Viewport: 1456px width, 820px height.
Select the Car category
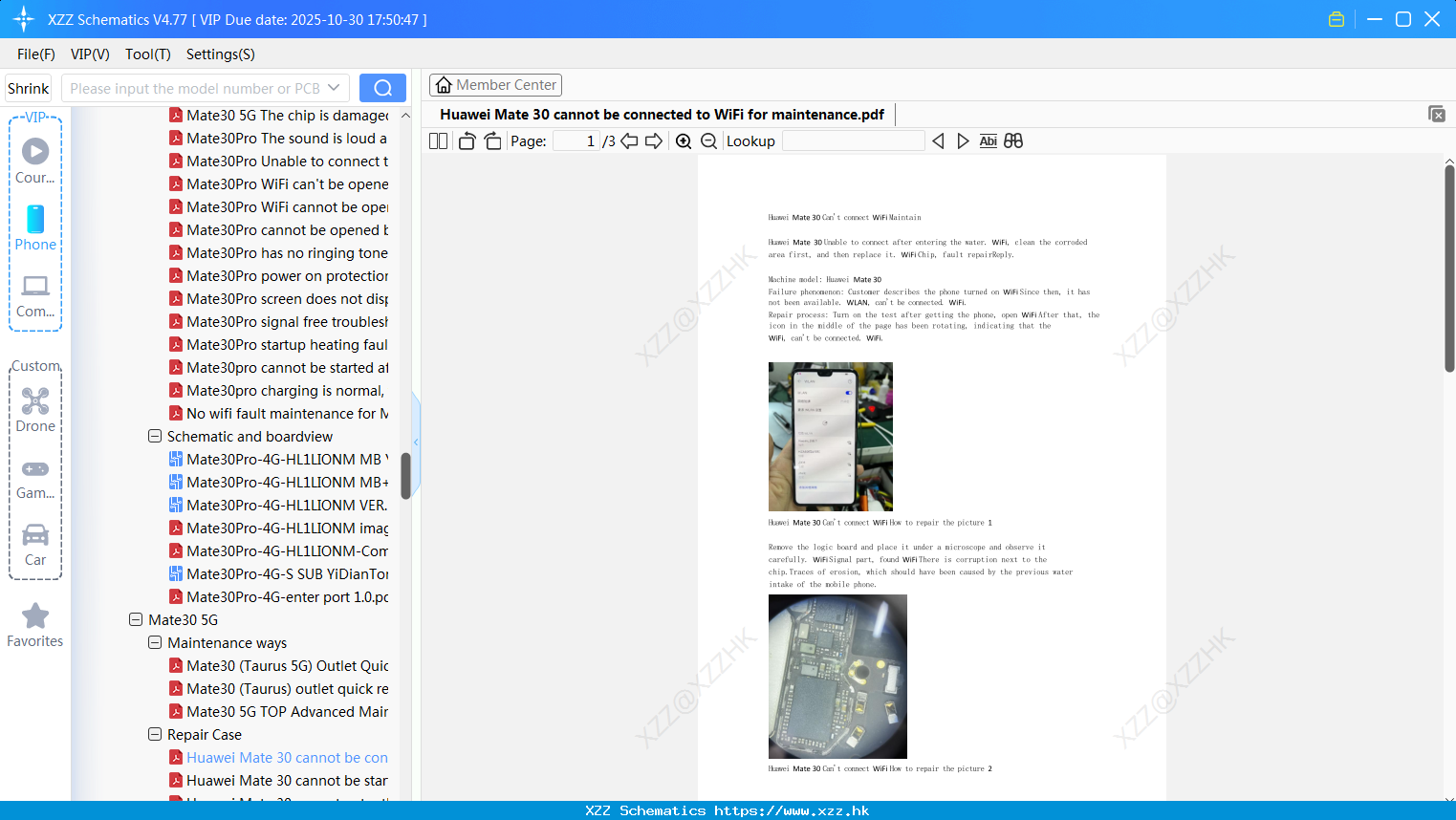(35, 545)
